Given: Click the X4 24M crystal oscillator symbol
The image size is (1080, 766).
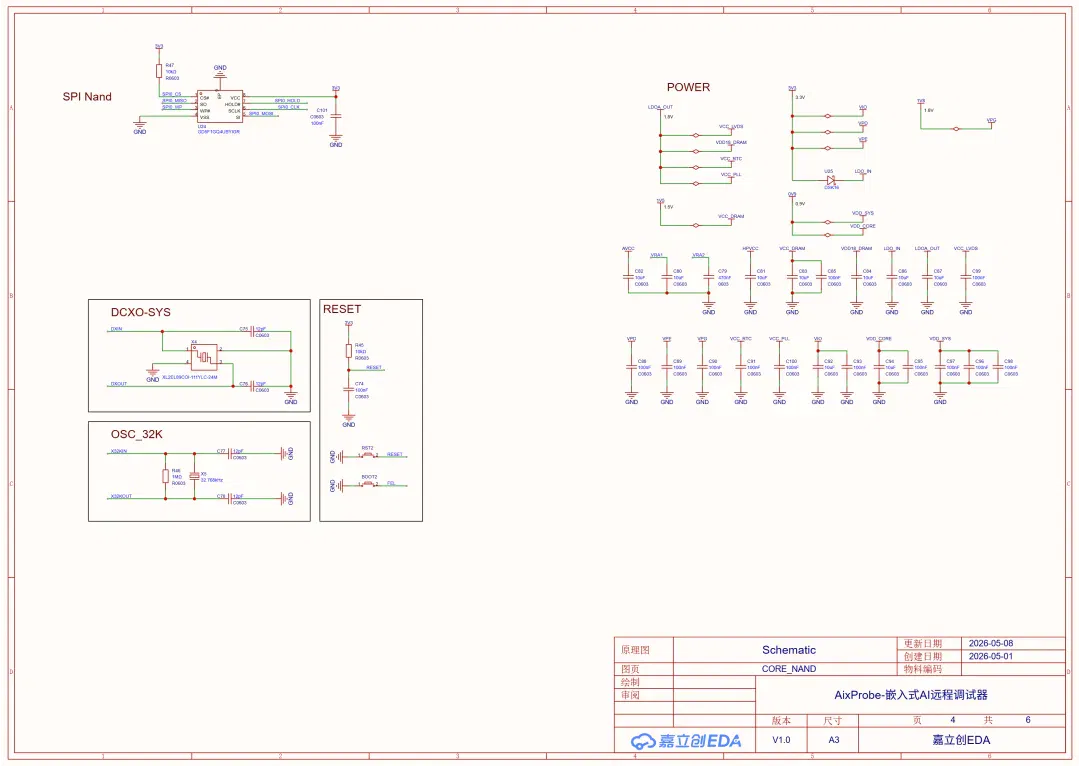Looking at the screenshot, I should (204, 357).
